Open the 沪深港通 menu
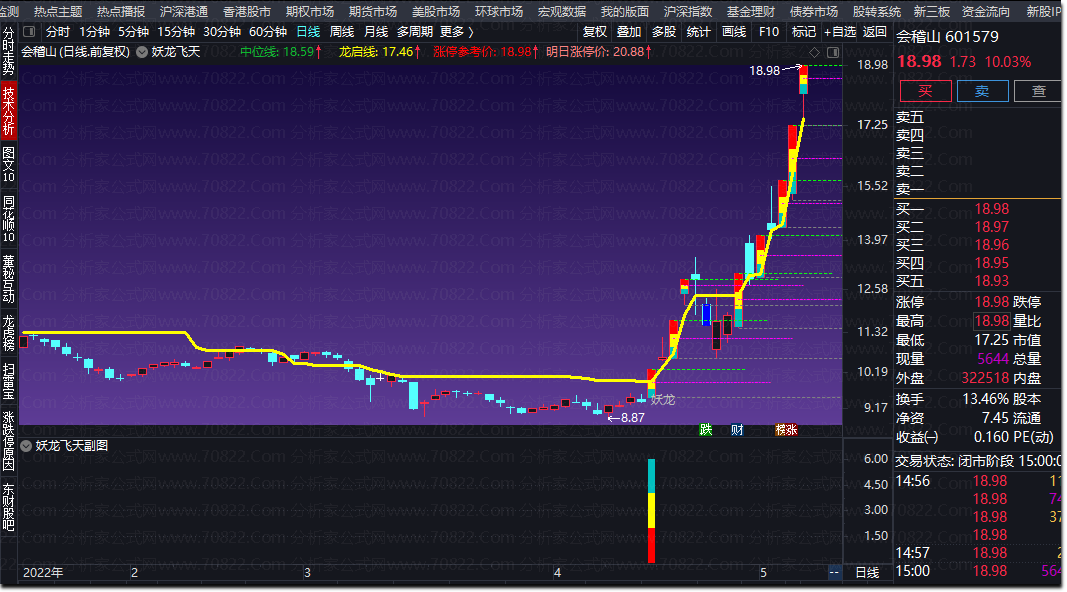Viewport: 1067px width, 592px height. (184, 12)
